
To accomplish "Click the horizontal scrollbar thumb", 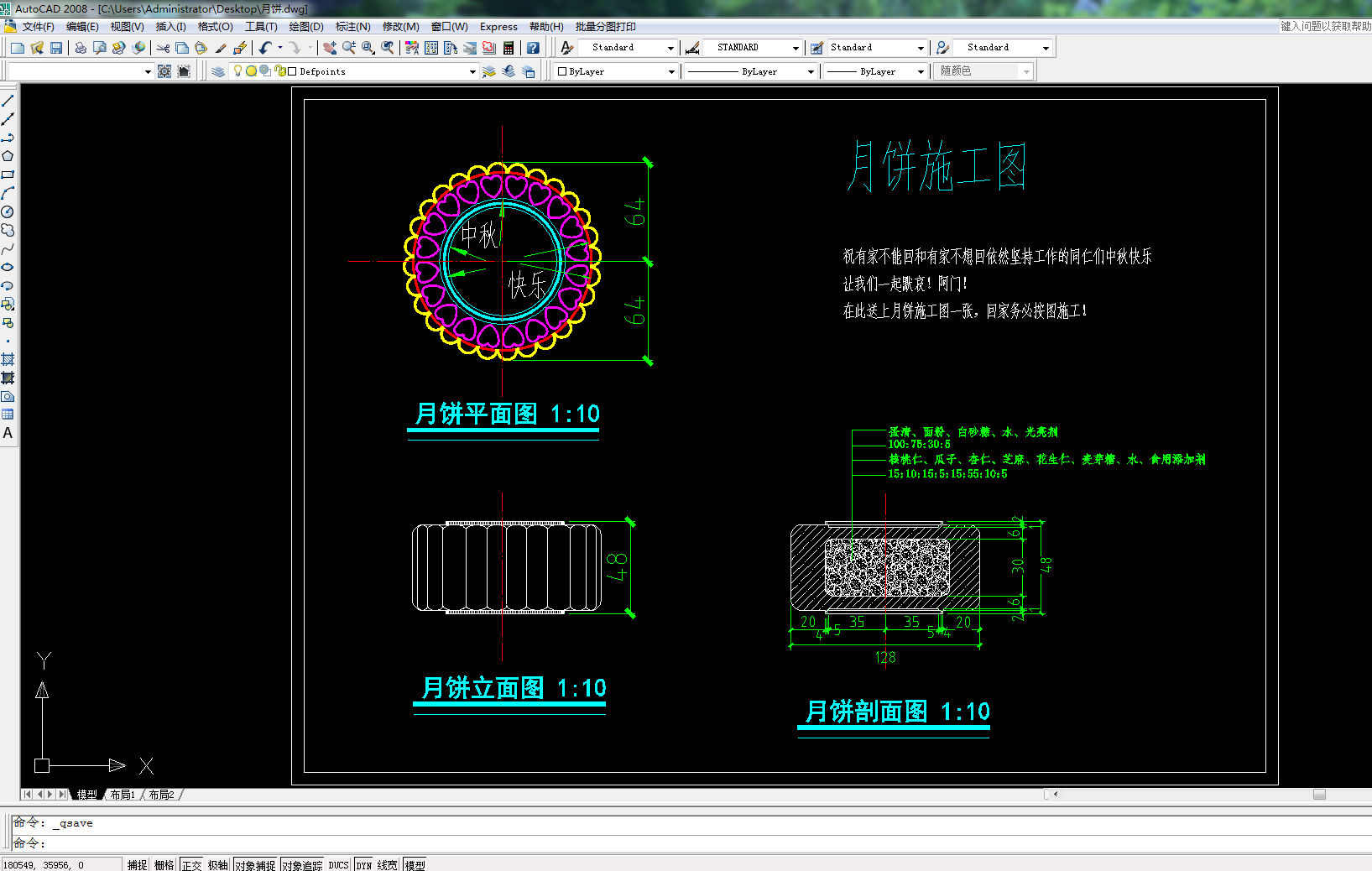I will point(1319,795).
